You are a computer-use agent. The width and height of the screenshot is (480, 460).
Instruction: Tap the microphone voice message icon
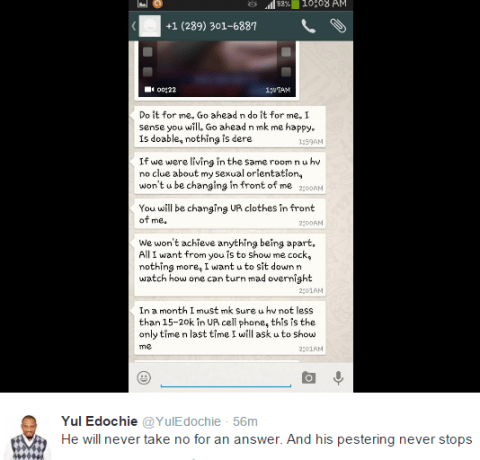pos(338,377)
